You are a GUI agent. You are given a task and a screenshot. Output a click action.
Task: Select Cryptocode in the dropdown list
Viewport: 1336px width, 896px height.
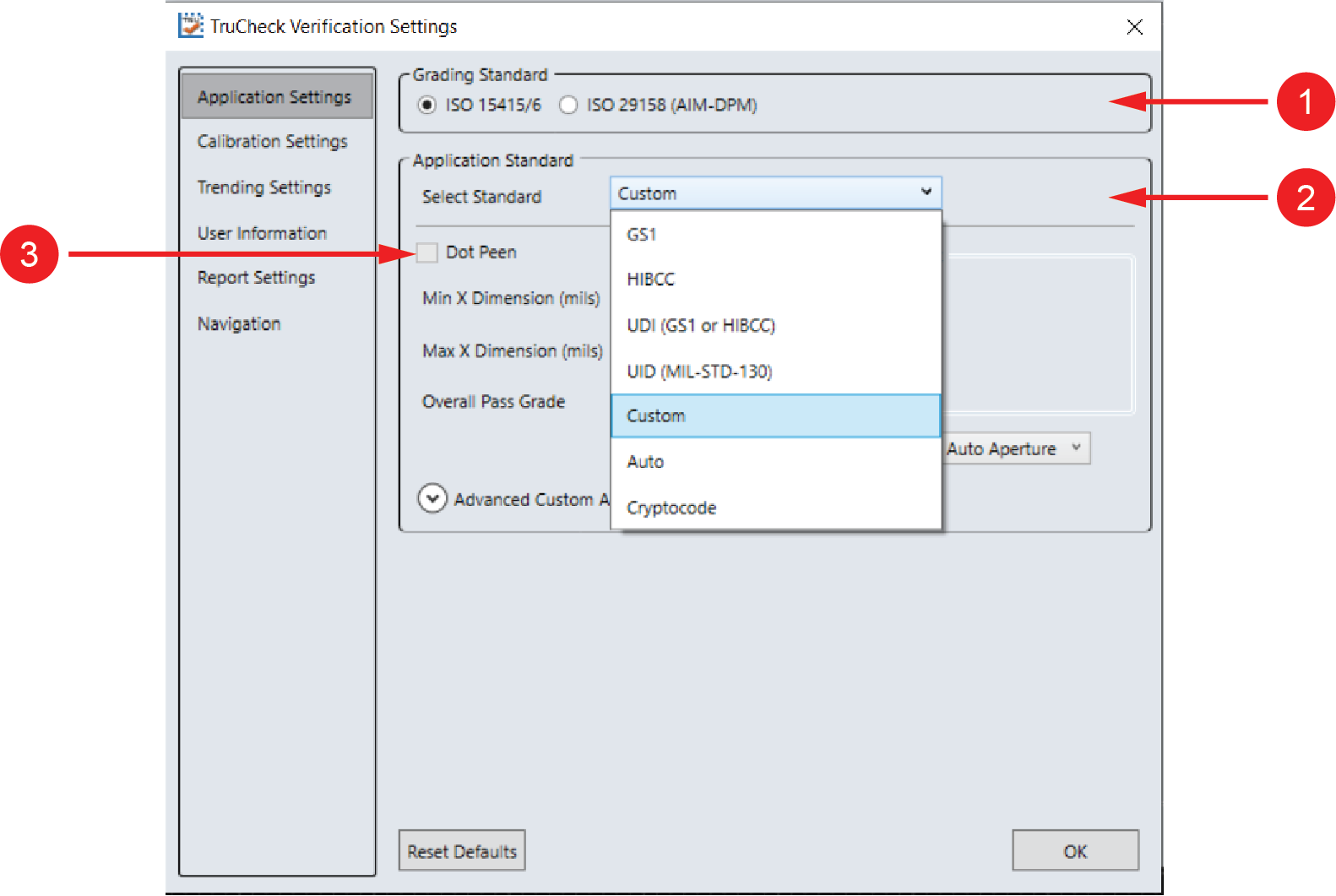click(x=671, y=508)
